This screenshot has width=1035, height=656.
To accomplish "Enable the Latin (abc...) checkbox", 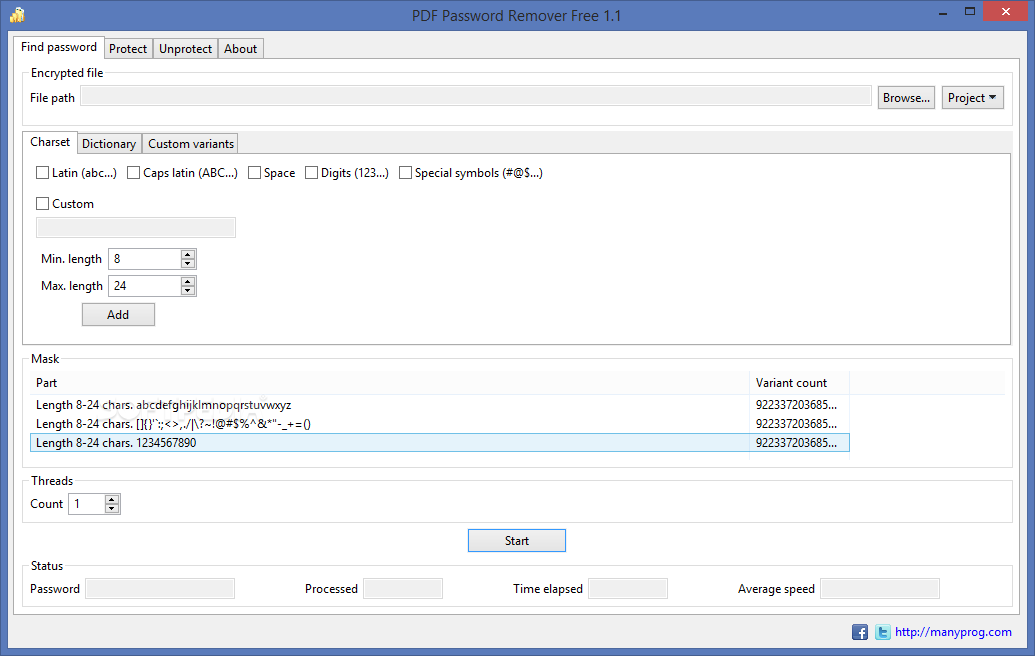I will (x=42, y=173).
